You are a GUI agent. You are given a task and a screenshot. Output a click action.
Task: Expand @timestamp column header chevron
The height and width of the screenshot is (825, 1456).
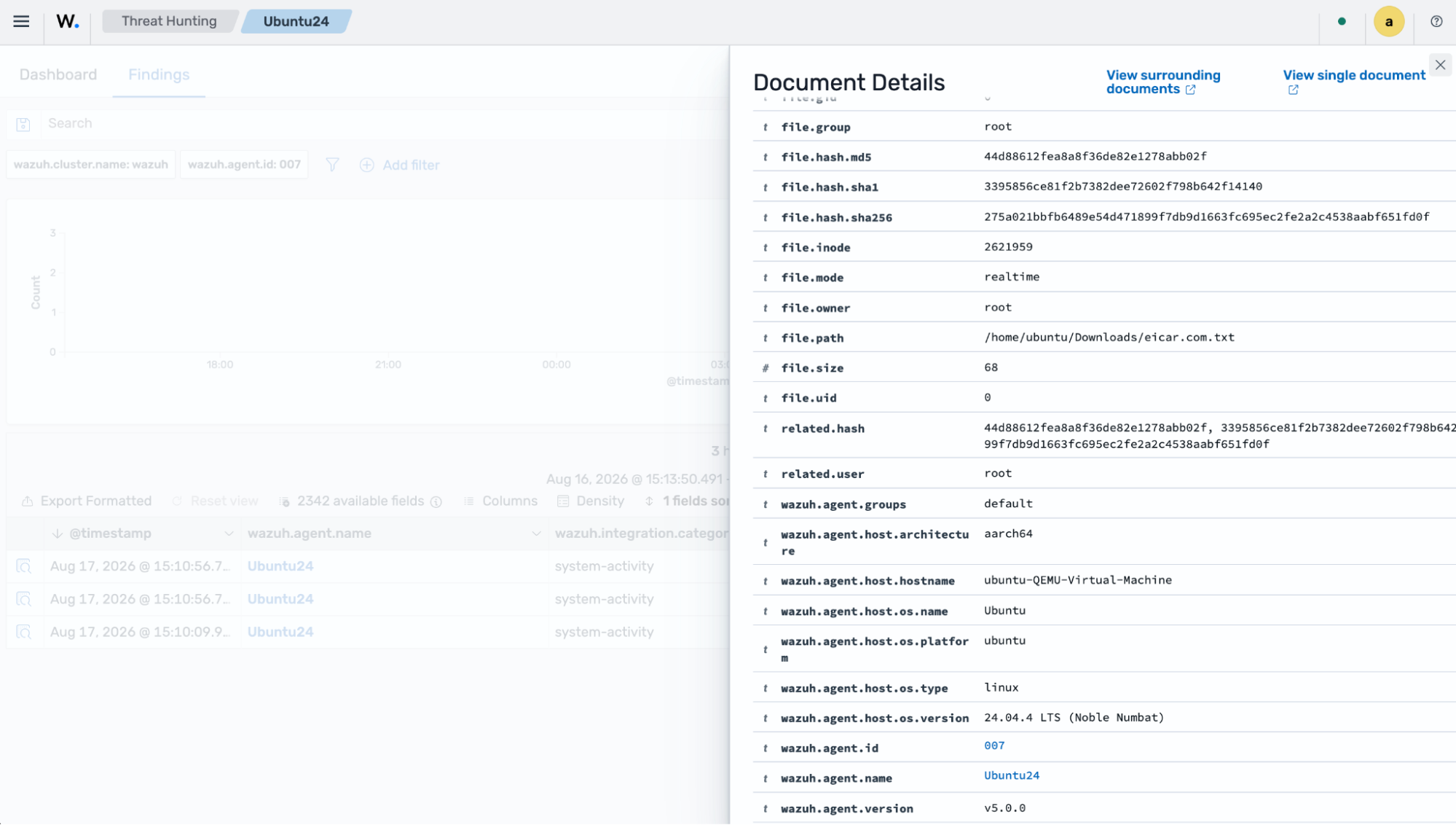[x=229, y=533]
